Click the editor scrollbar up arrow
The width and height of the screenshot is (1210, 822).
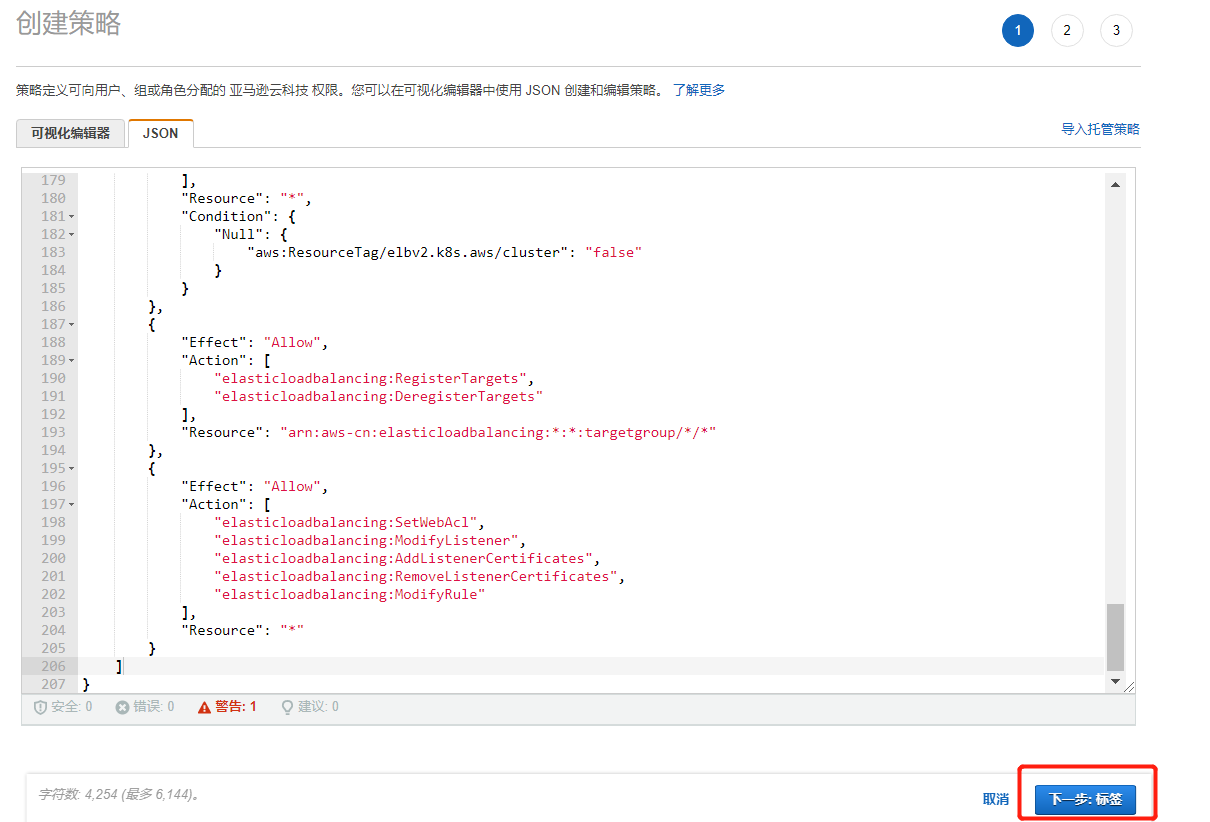pyautogui.click(x=1116, y=184)
